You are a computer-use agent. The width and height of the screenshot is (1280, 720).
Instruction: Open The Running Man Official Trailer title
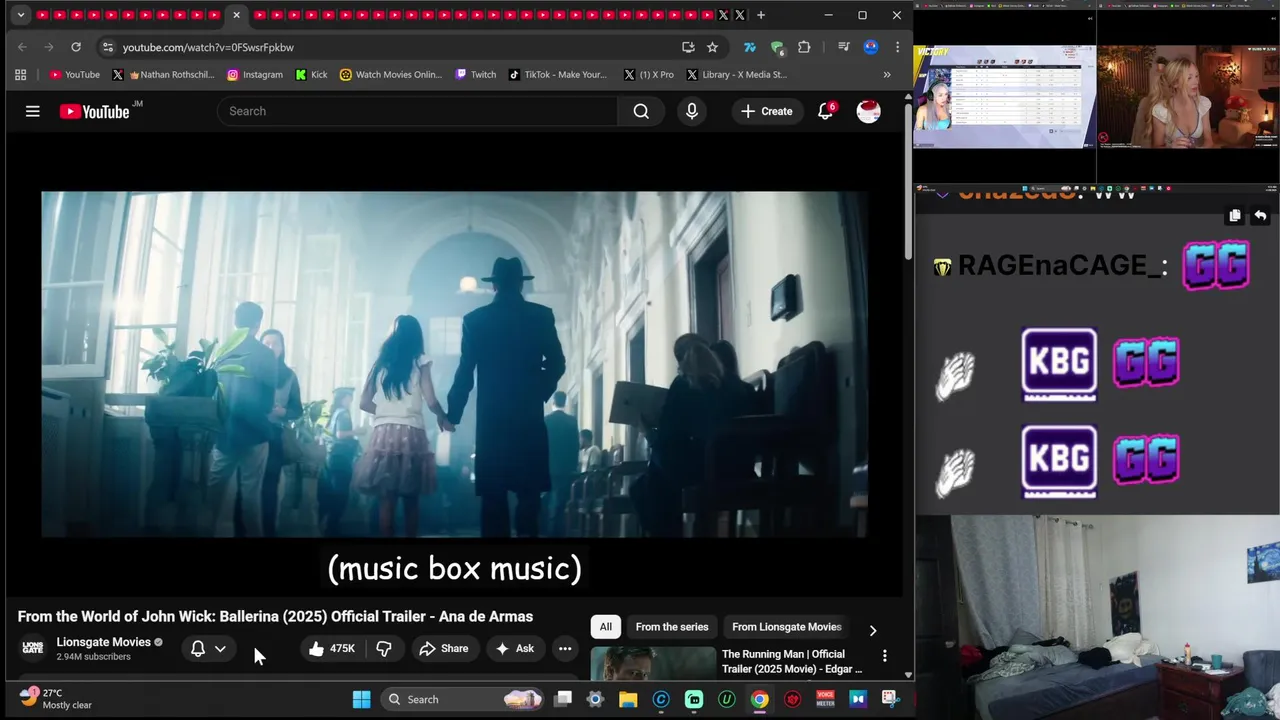[x=792, y=661]
